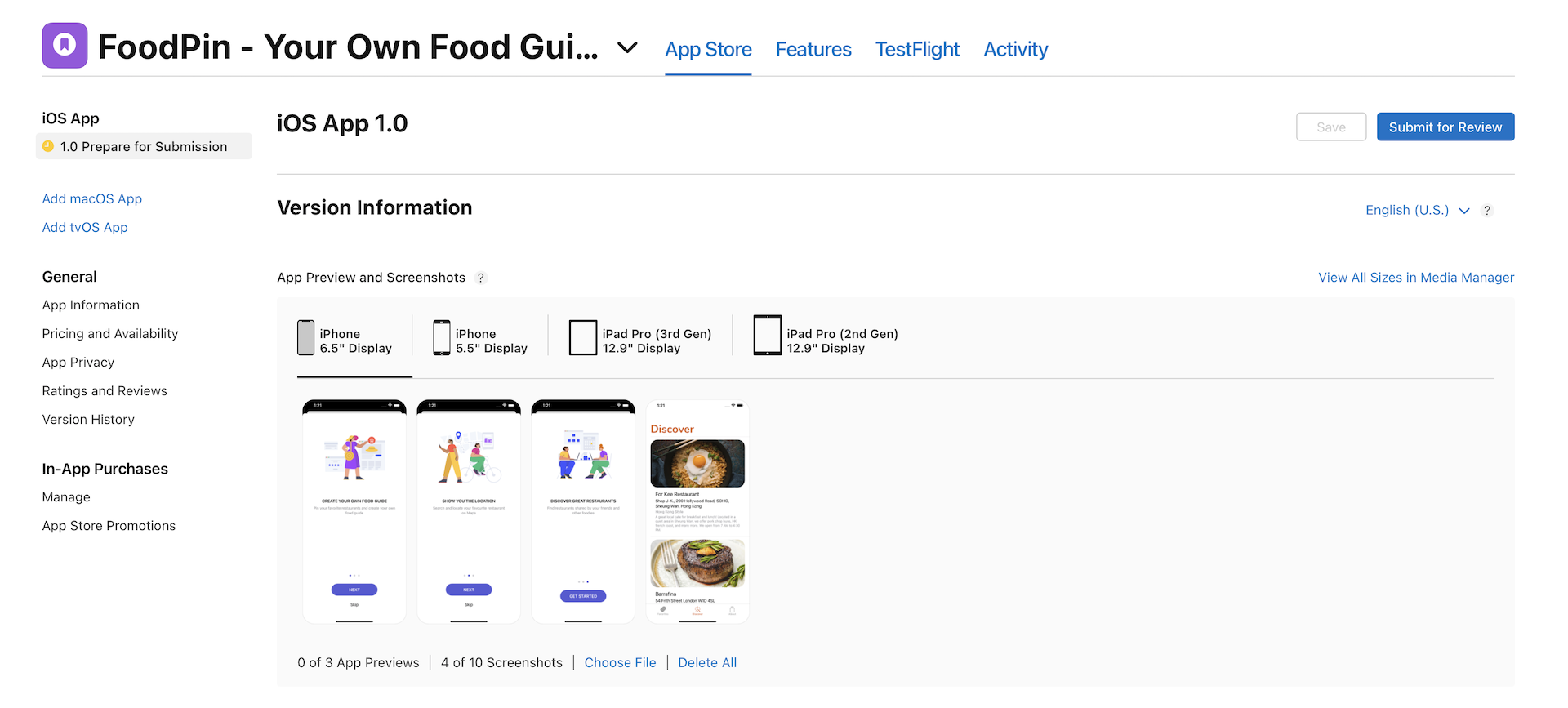
Task: Open App Store Promotions settings
Action: tap(109, 525)
